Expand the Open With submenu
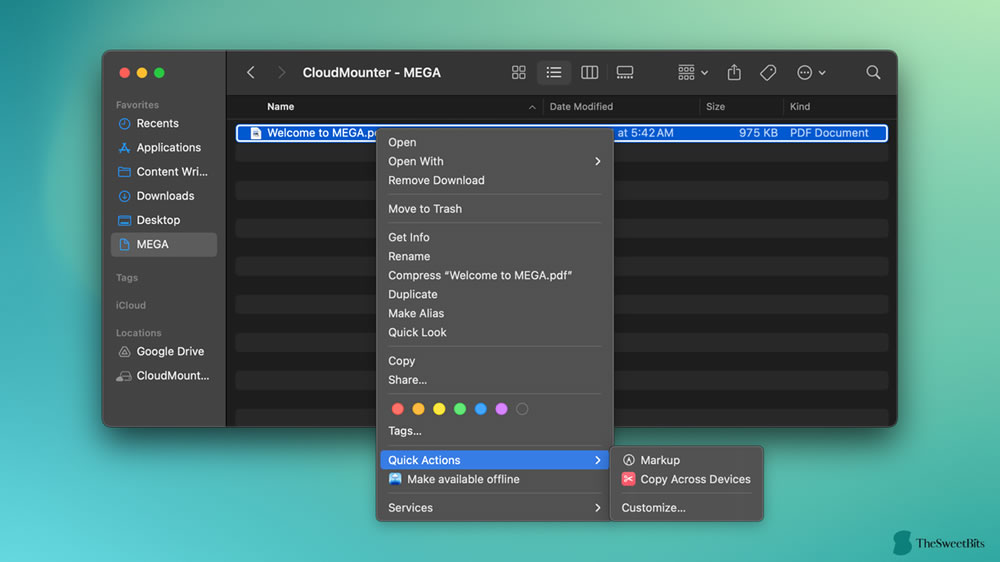 click(494, 161)
